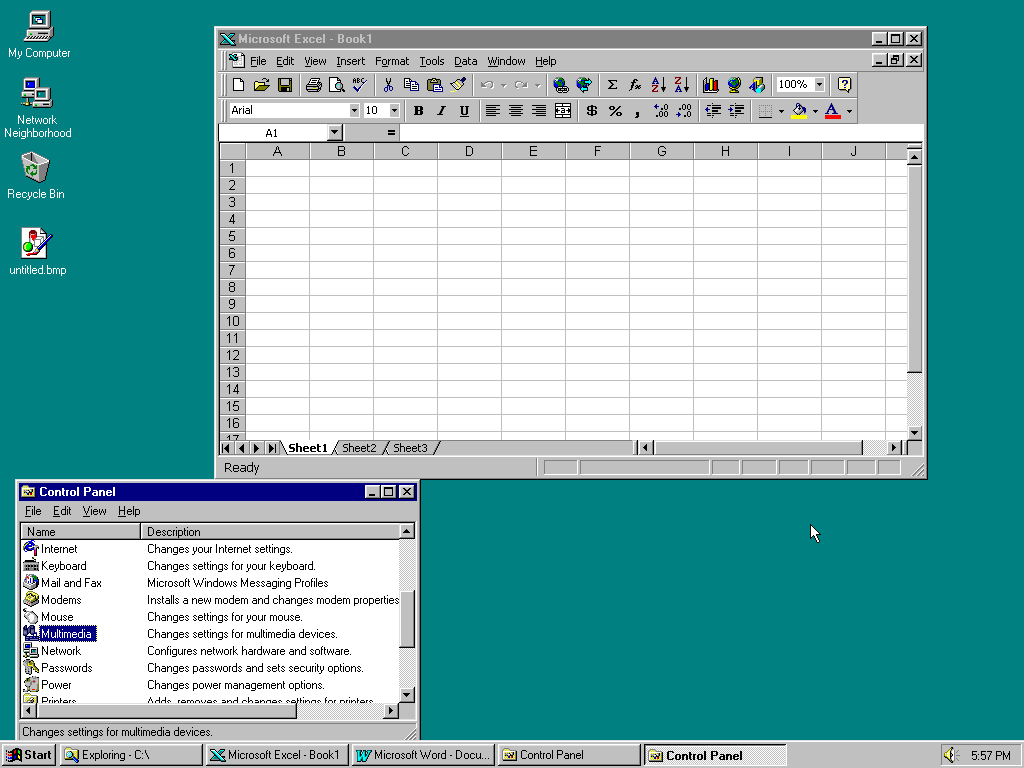The height and width of the screenshot is (768, 1024).
Task: Select the Format Painter brush
Action: 458,85
